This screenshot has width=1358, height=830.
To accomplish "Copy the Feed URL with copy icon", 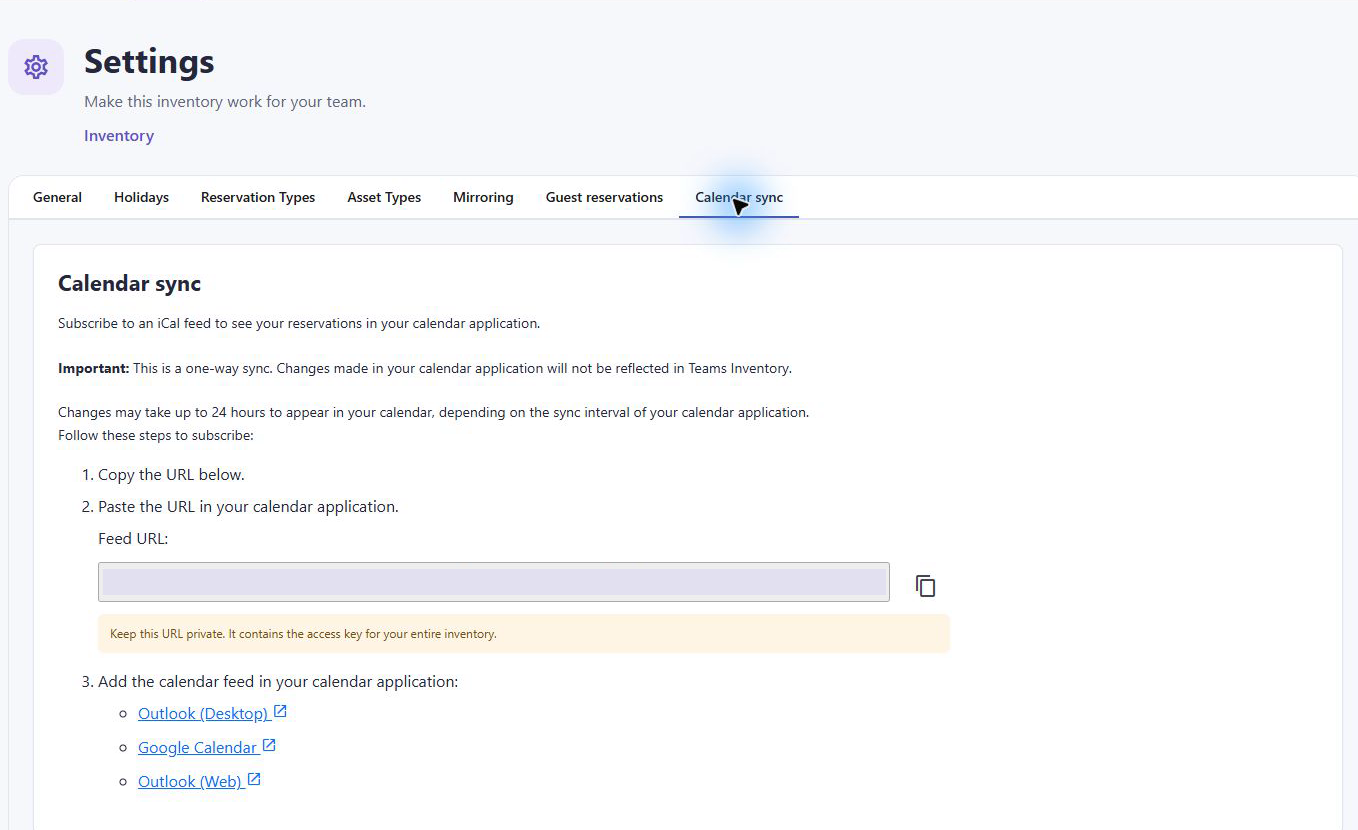I will click(x=926, y=586).
